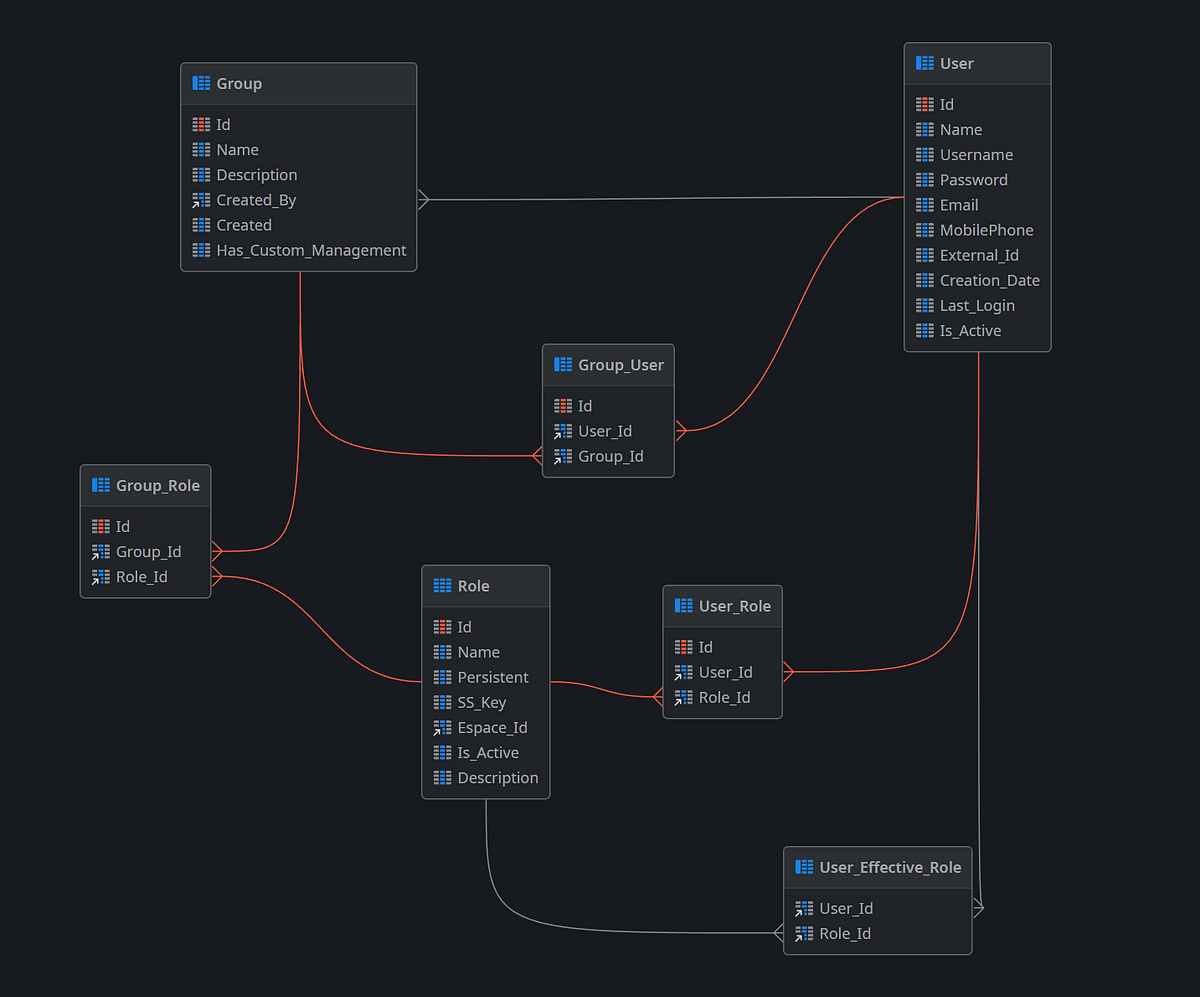Click the primary key icon beside User's Id field
The height and width of the screenshot is (997, 1200).
coord(923,104)
